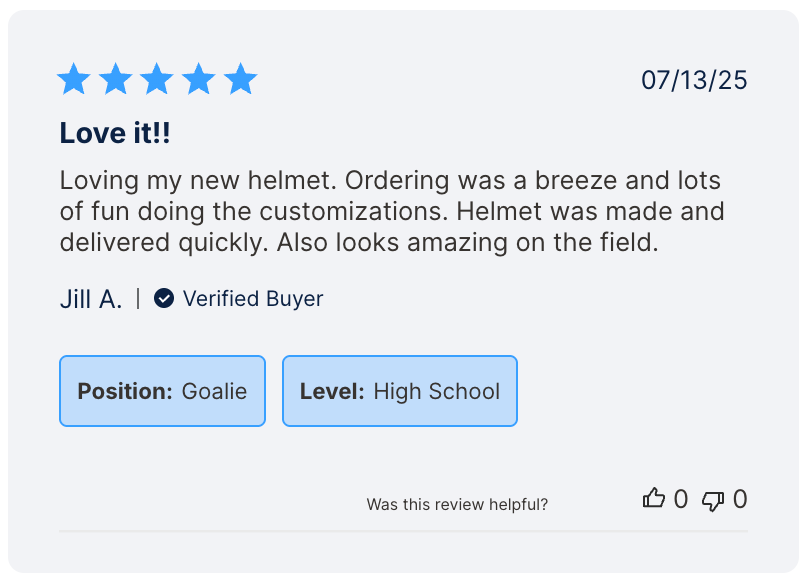The image size is (806, 580).
Task: Select the Position: Goalie tag
Action: tap(162, 391)
